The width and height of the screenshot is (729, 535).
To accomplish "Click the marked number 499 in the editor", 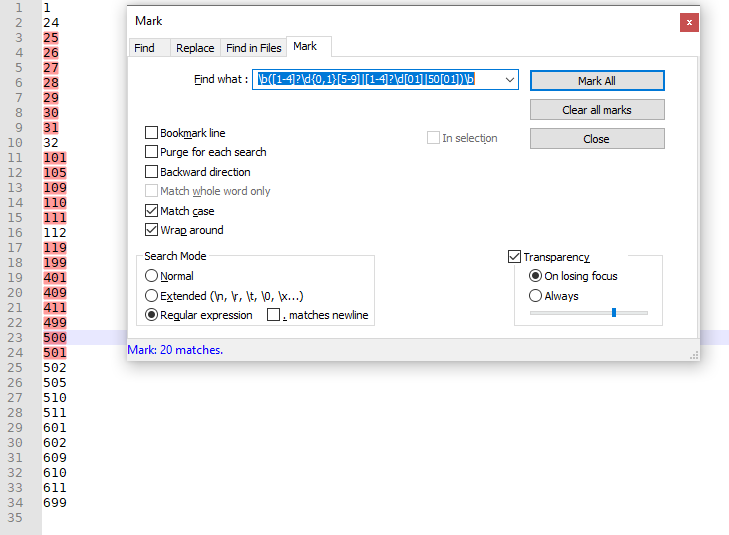I will click(x=55, y=323).
